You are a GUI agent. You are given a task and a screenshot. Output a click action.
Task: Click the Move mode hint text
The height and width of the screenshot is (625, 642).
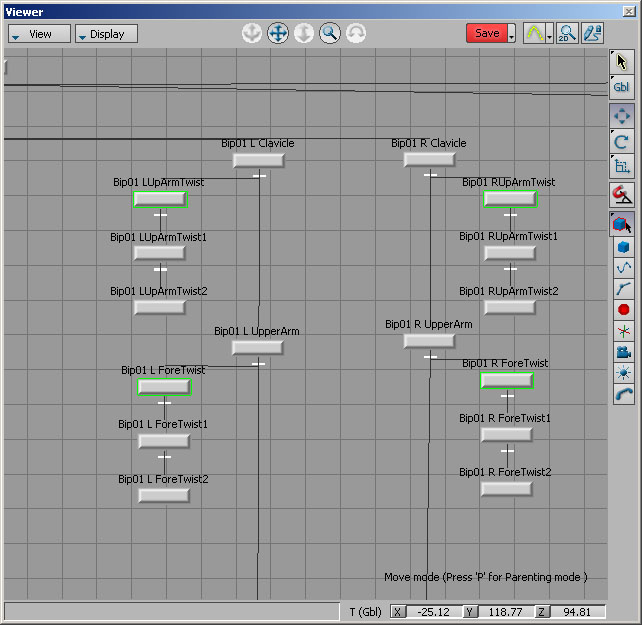click(486, 577)
